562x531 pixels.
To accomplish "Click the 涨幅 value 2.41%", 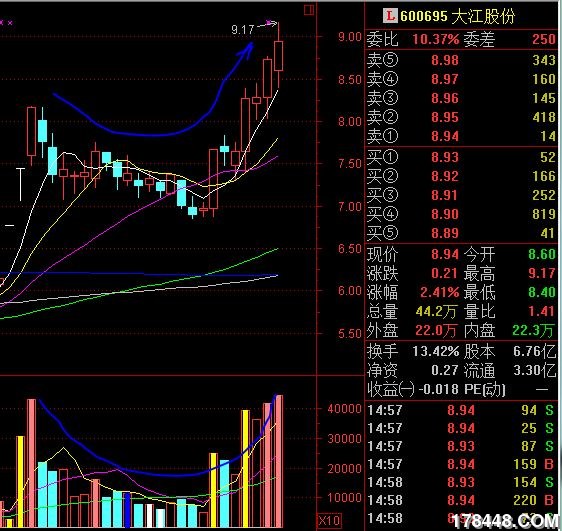I will [439, 292].
